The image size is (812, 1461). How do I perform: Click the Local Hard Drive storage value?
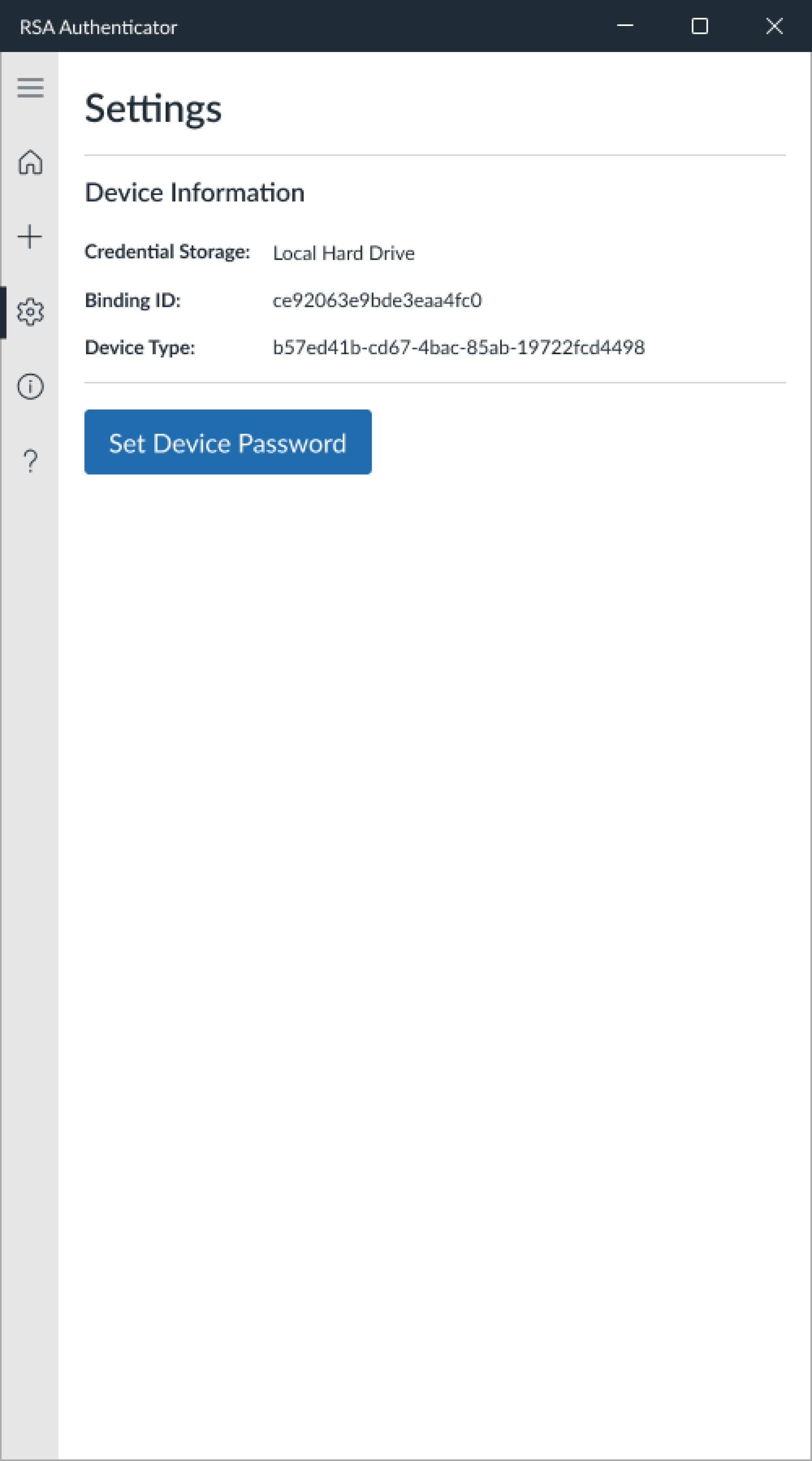[x=343, y=253]
